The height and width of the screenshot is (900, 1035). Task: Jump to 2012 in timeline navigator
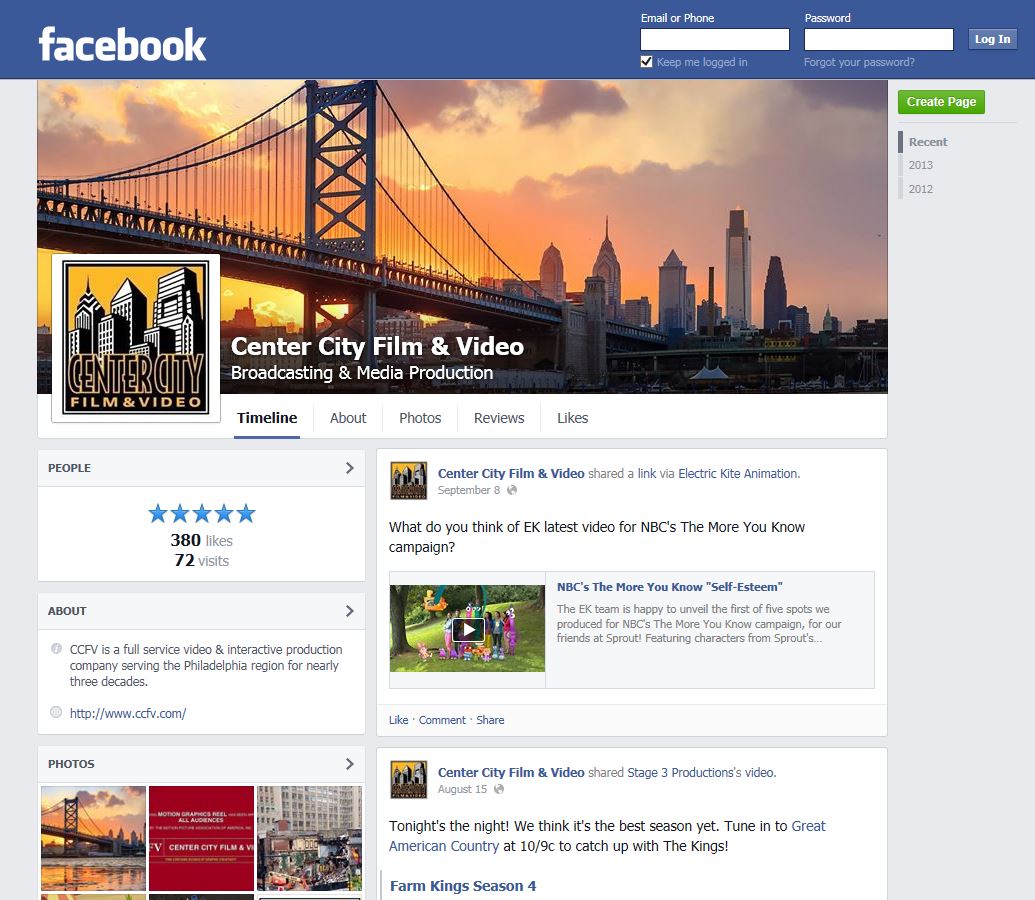point(920,189)
